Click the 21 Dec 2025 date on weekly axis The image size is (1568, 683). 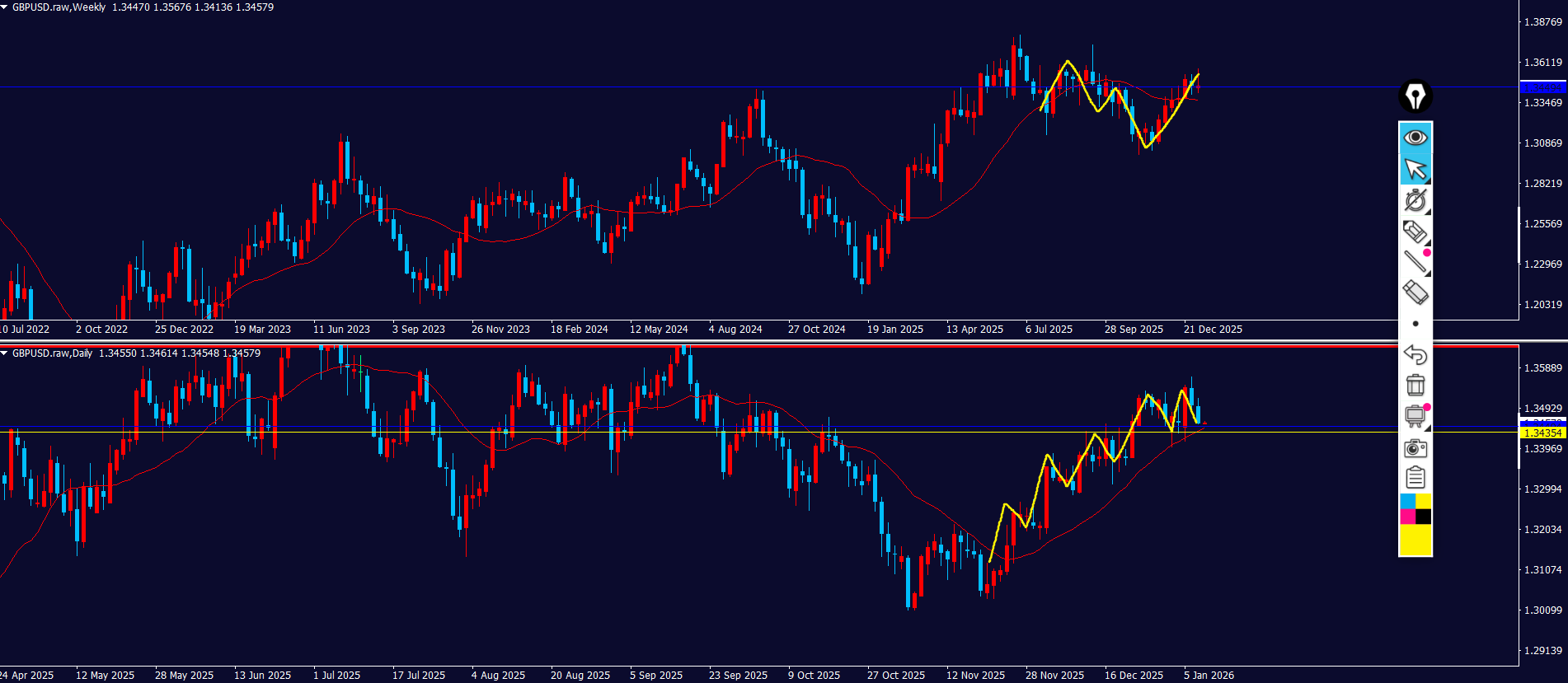[1213, 330]
